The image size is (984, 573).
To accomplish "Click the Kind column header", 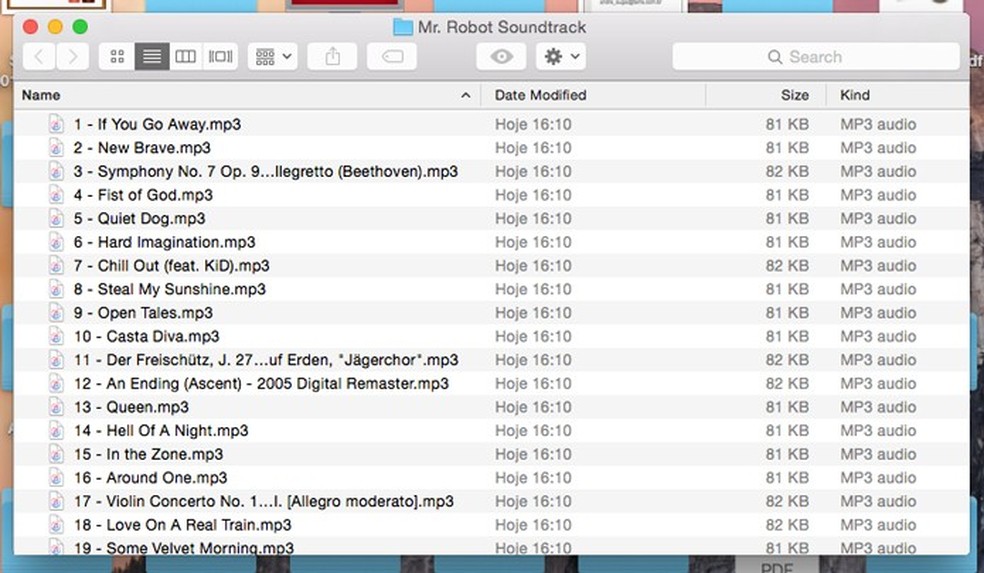I will 855,95.
